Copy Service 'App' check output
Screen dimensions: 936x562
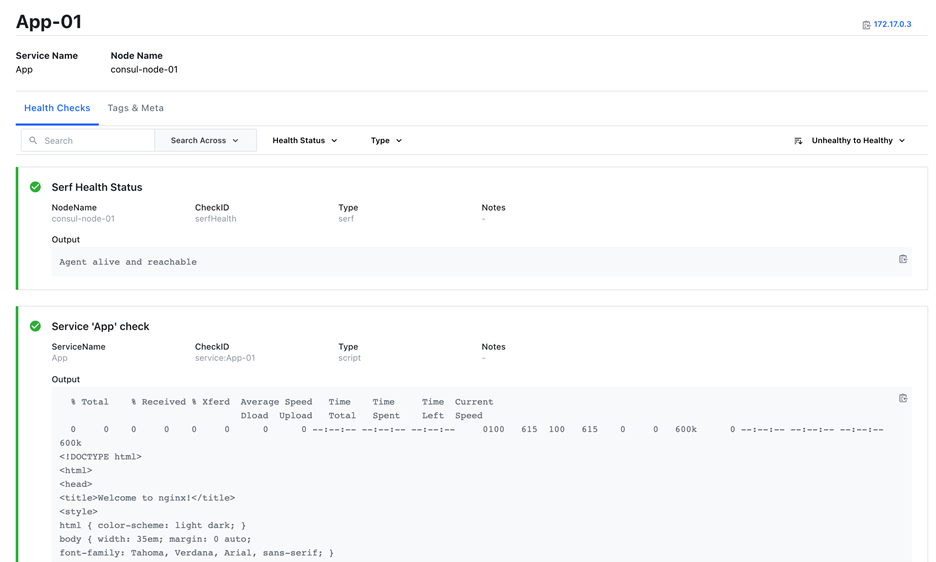[x=902, y=398]
